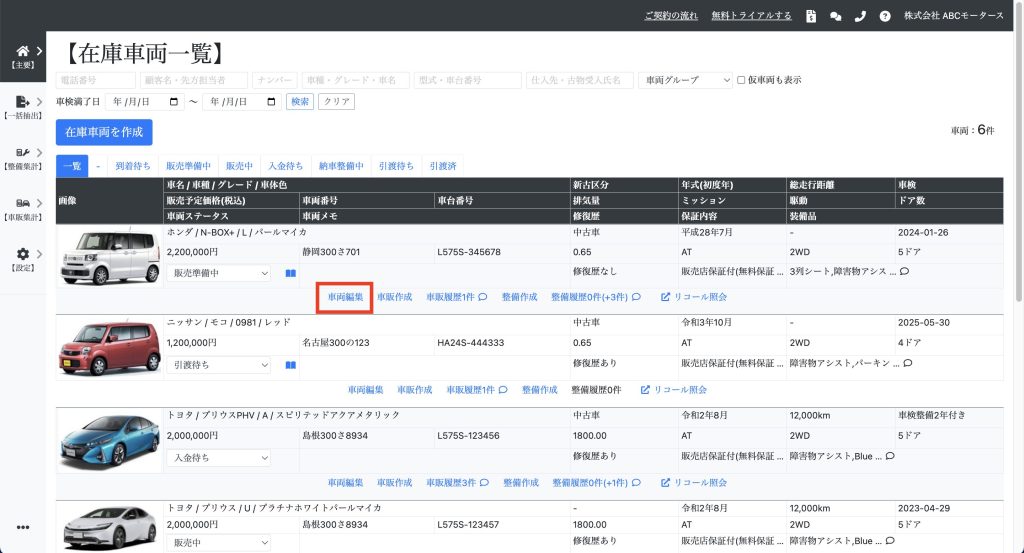The height and width of the screenshot is (553, 1024).
Task: Open リコール照会 link in モコ row
Action: (674, 390)
